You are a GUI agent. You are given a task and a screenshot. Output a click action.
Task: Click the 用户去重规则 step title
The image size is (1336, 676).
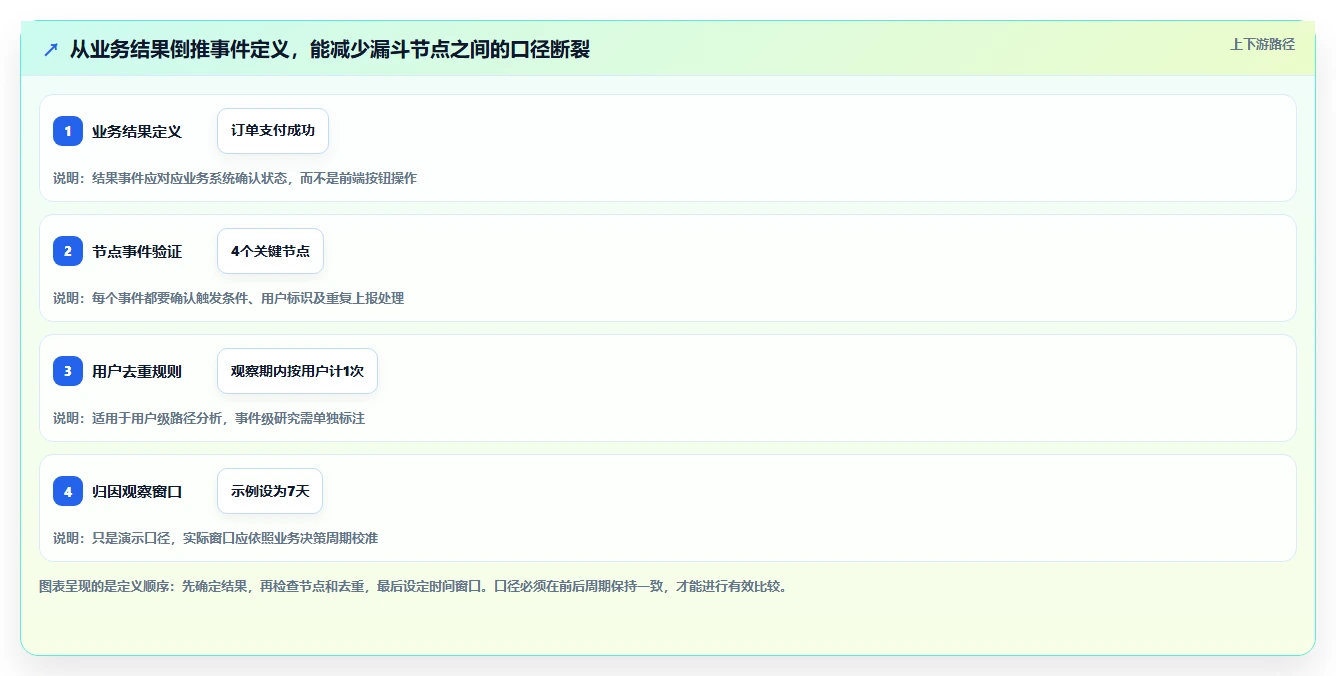coord(137,371)
